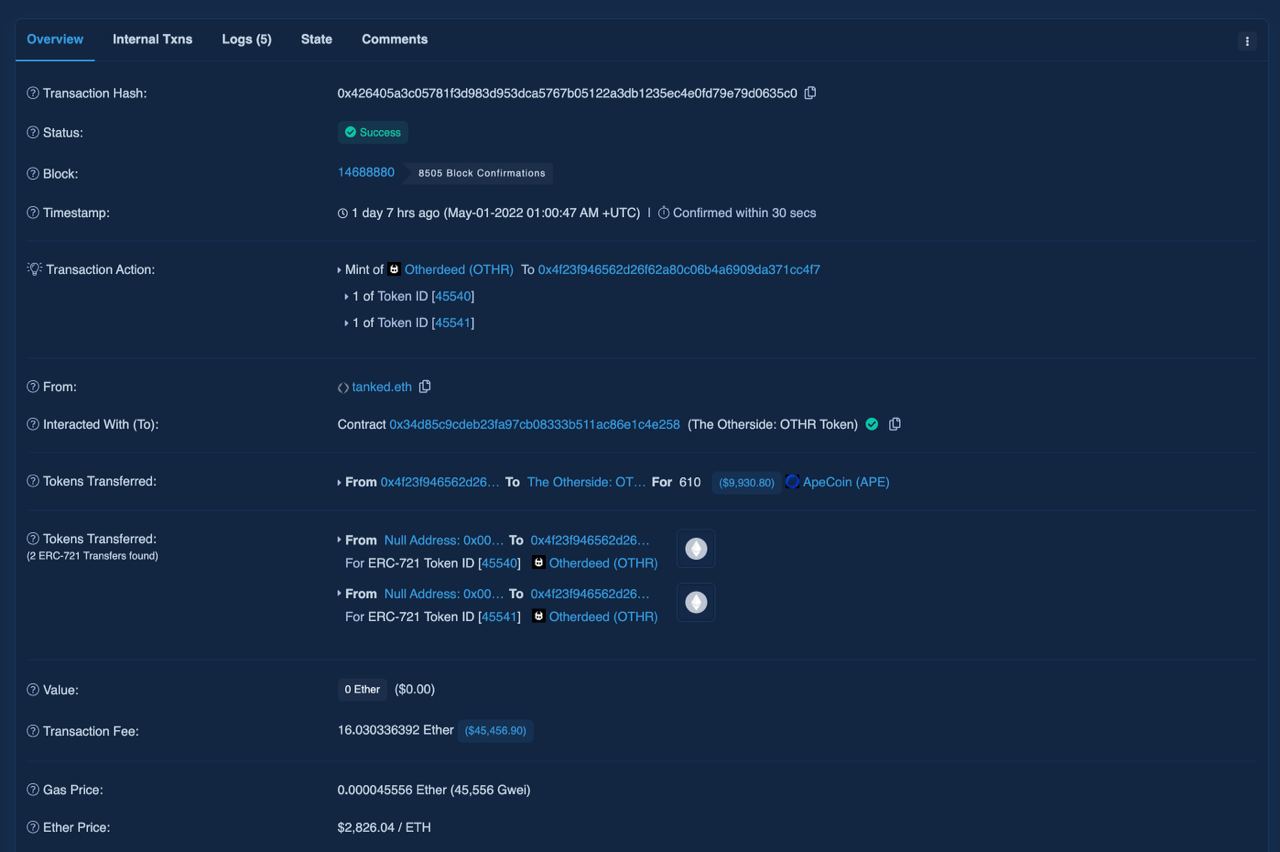Open Otherdeed (OTHR) link for token 45541
This screenshot has height=852, width=1280.
click(x=603, y=617)
